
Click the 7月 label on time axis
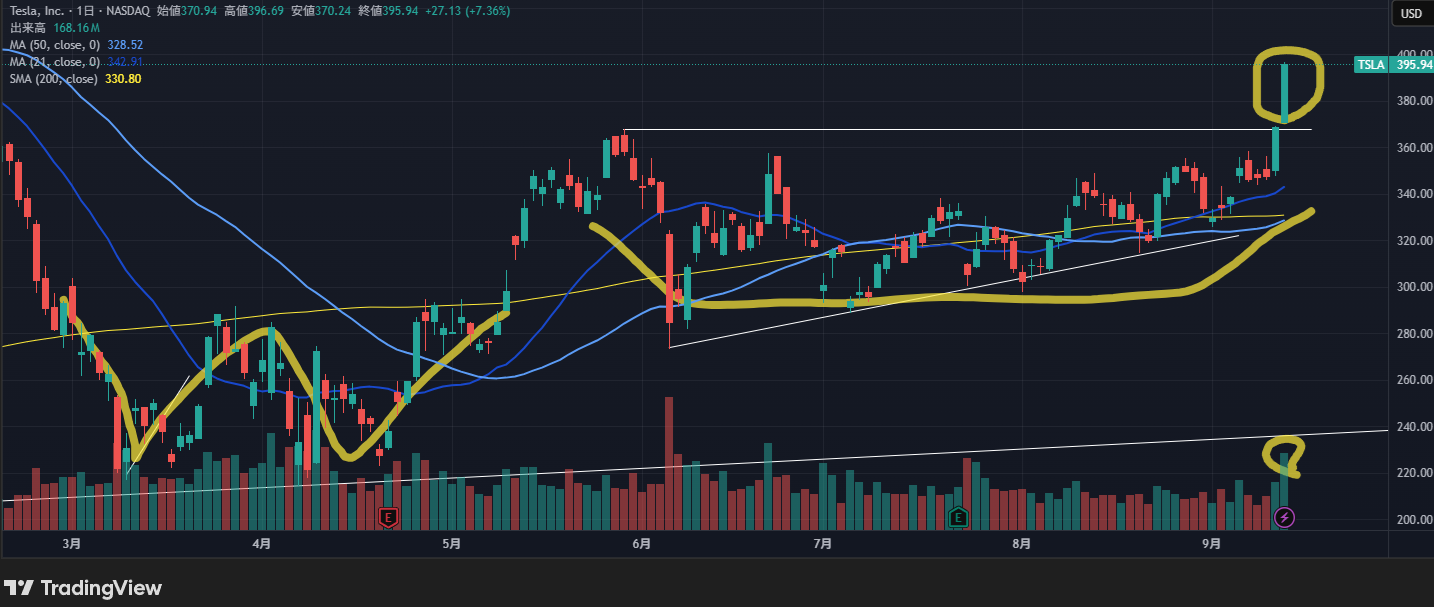[x=823, y=544]
